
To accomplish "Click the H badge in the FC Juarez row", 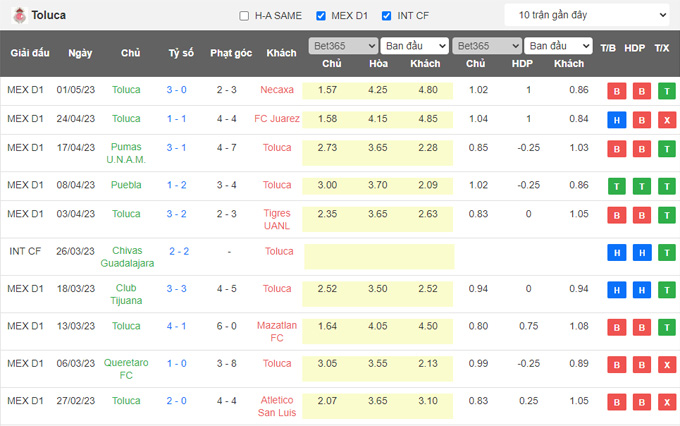I will click(615, 119).
